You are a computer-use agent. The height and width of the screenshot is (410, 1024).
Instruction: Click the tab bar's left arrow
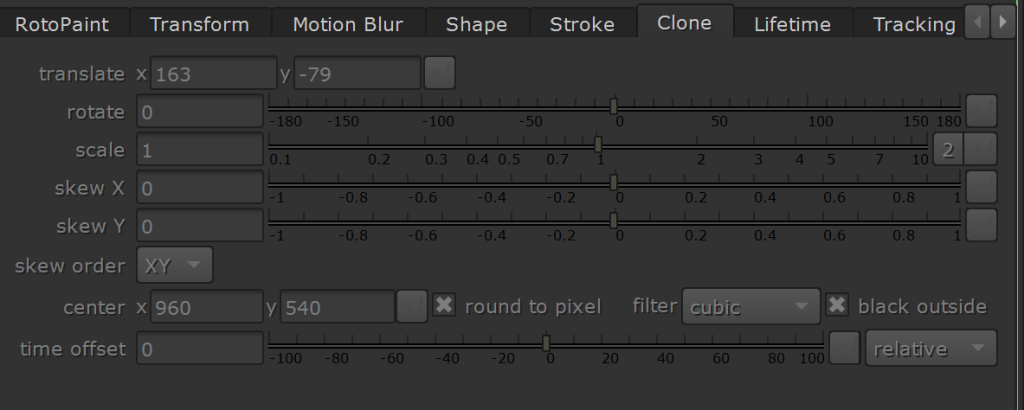click(x=977, y=22)
